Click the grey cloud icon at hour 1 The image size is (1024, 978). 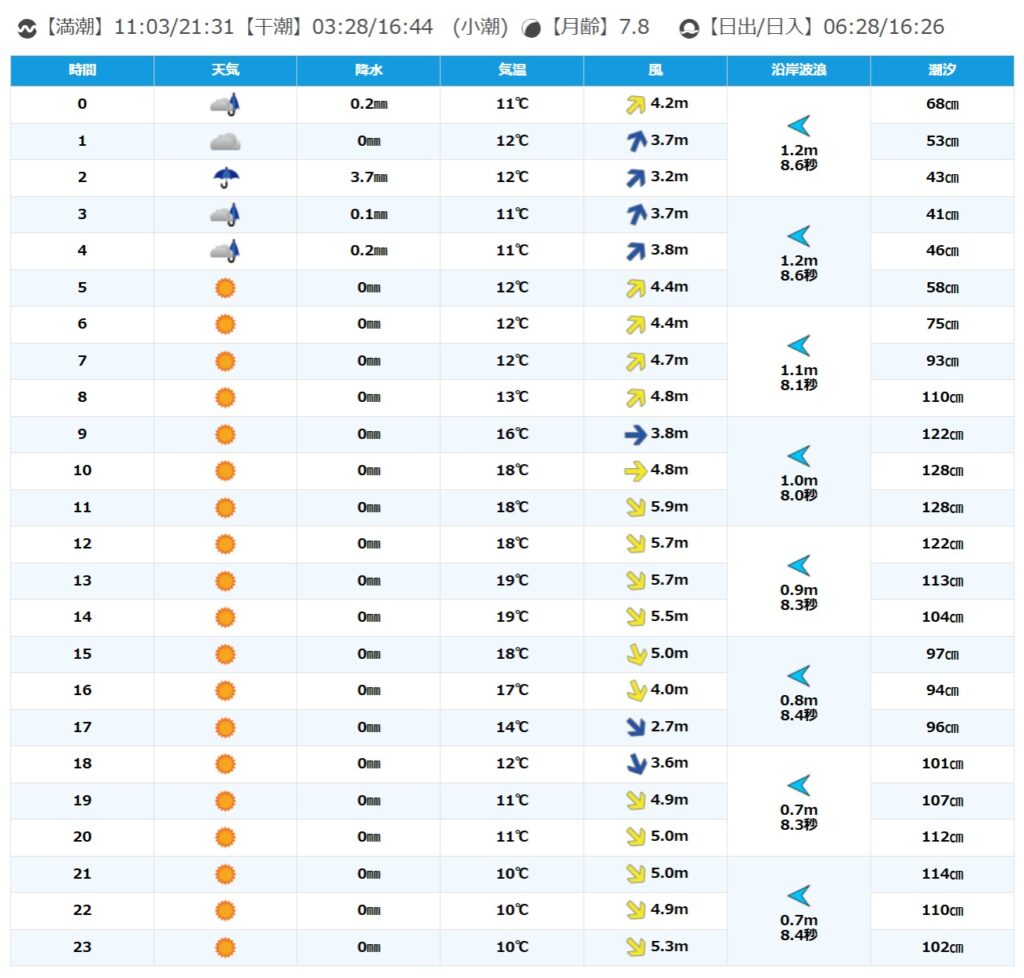(x=225, y=142)
